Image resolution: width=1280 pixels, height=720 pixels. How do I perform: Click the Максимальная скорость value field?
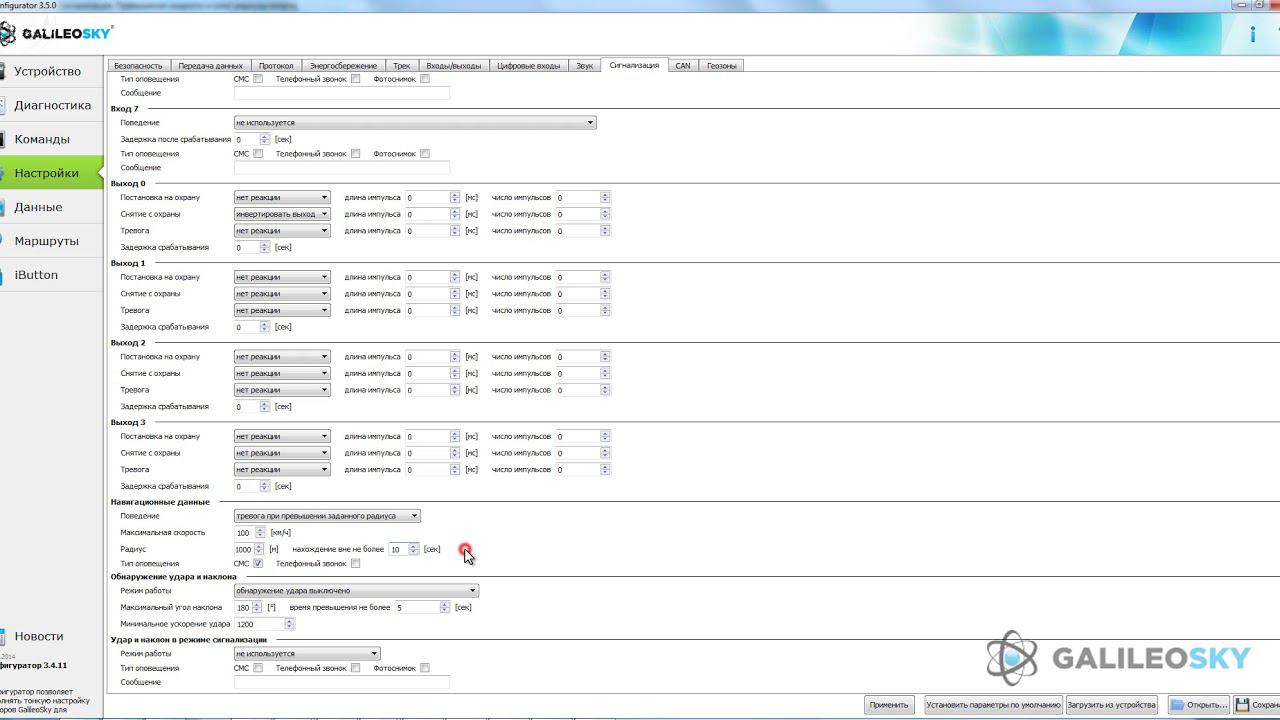(244, 533)
